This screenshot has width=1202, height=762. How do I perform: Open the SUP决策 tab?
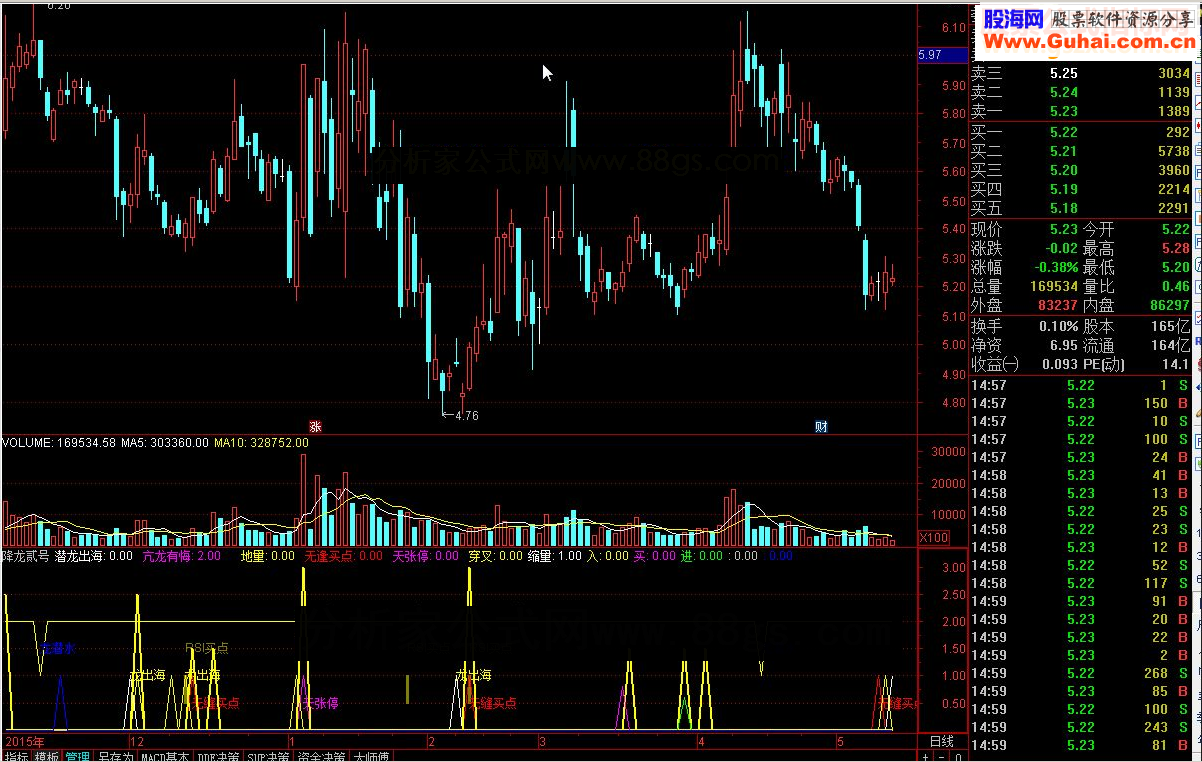click(x=269, y=757)
